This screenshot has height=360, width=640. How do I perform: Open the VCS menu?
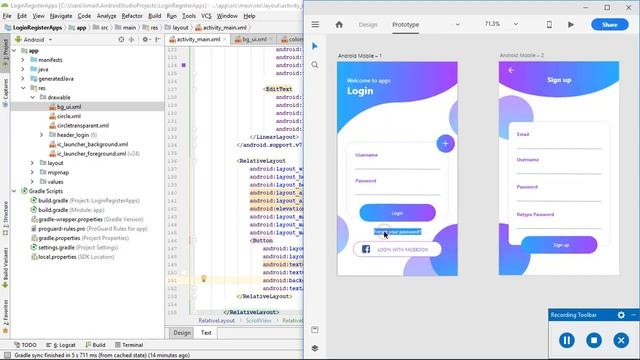pyautogui.click(x=206, y=16)
